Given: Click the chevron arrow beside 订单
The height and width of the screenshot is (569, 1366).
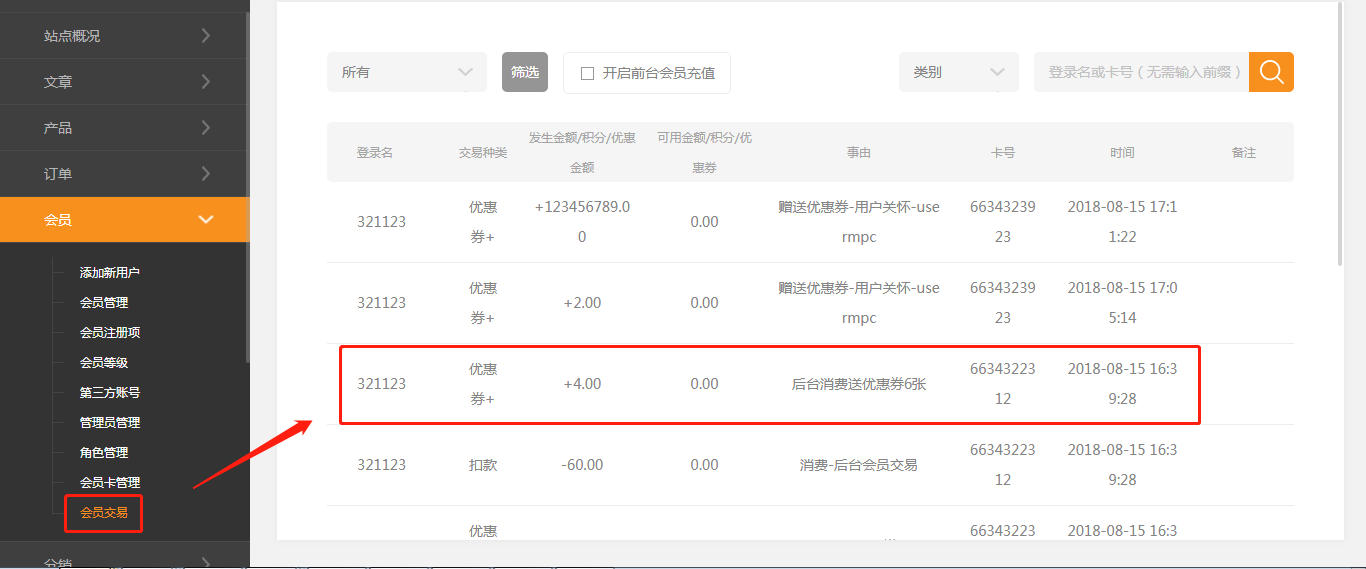Looking at the screenshot, I should 206,174.
